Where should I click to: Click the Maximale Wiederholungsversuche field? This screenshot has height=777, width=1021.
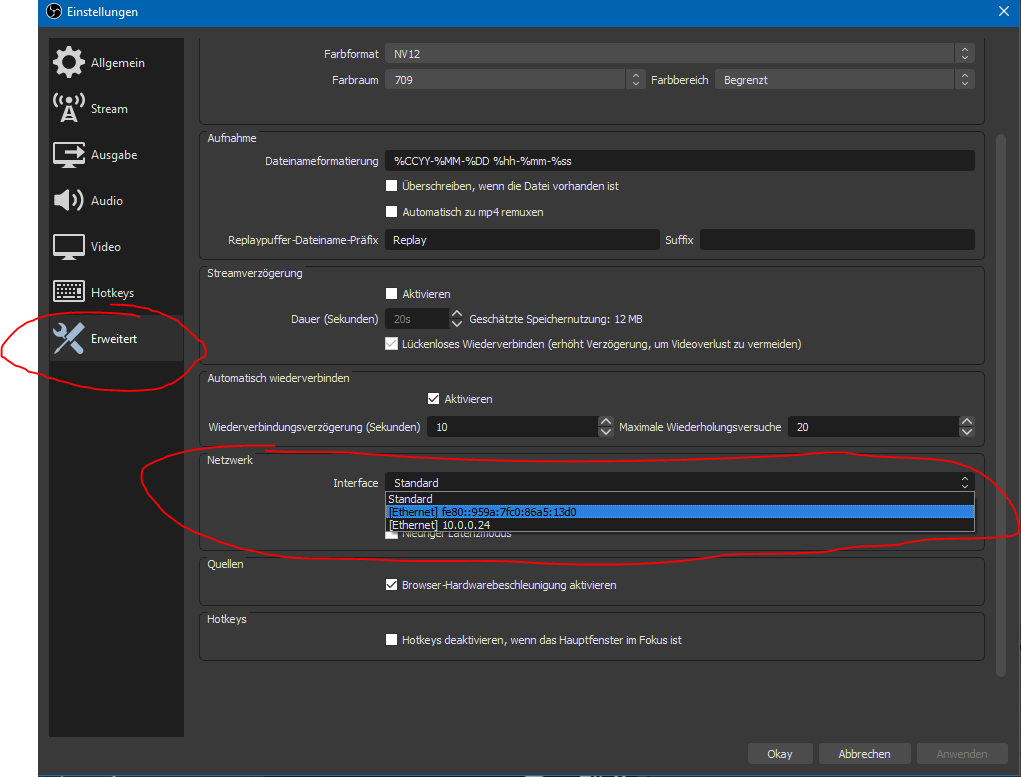873,427
